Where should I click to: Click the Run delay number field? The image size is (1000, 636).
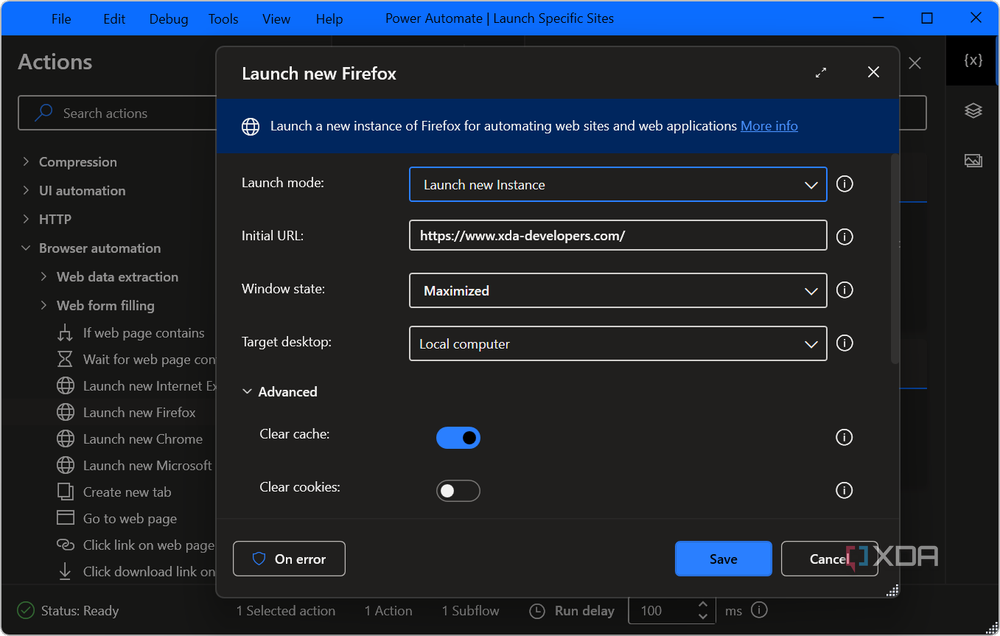(663, 610)
